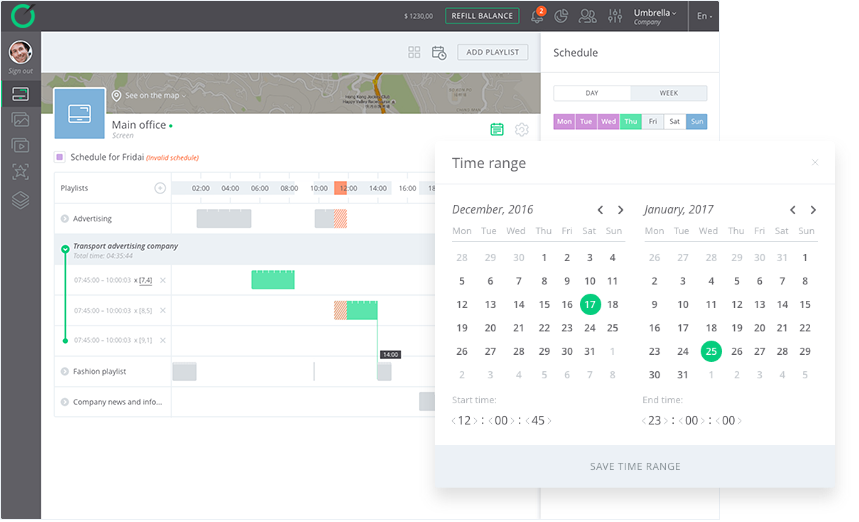Go to previous month in January calendar
This screenshot has width=859, height=522.
[793, 210]
